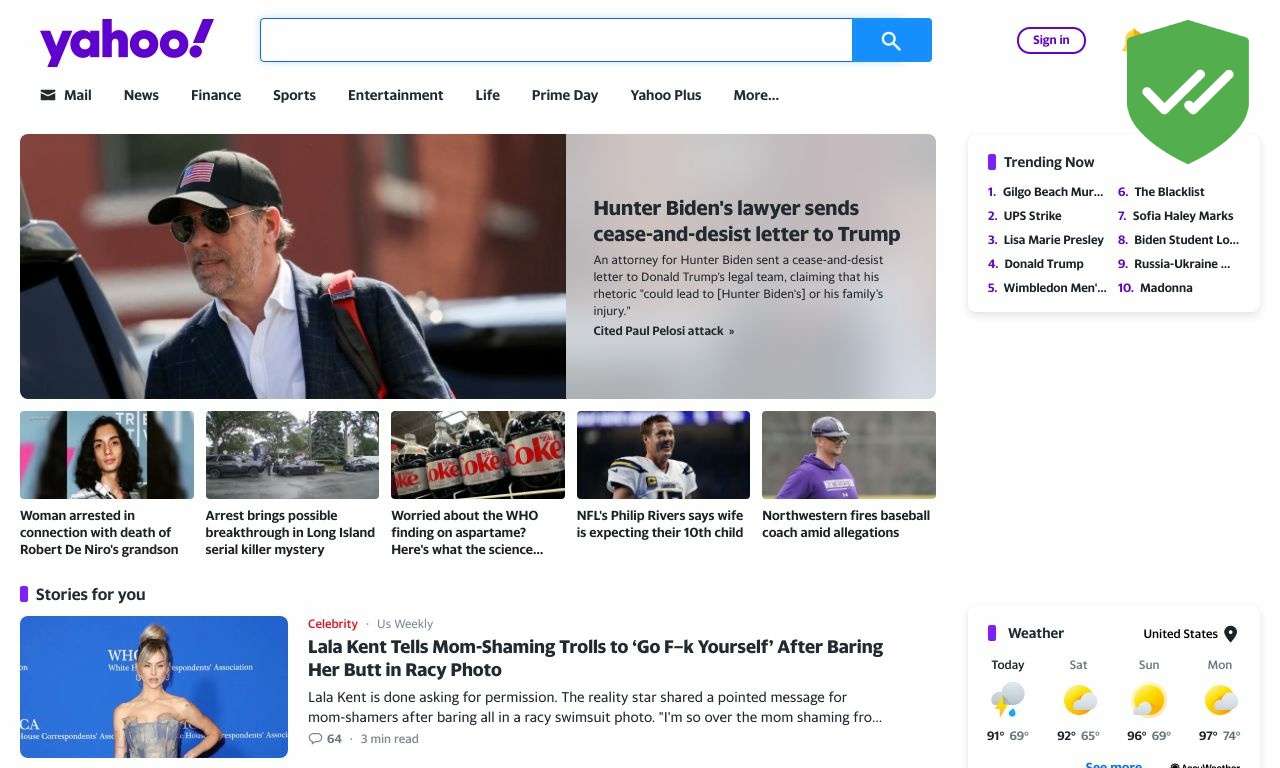This screenshot has width=1280, height=768.
Task: Select trending topic Donald Trump
Action: pos(1043,264)
